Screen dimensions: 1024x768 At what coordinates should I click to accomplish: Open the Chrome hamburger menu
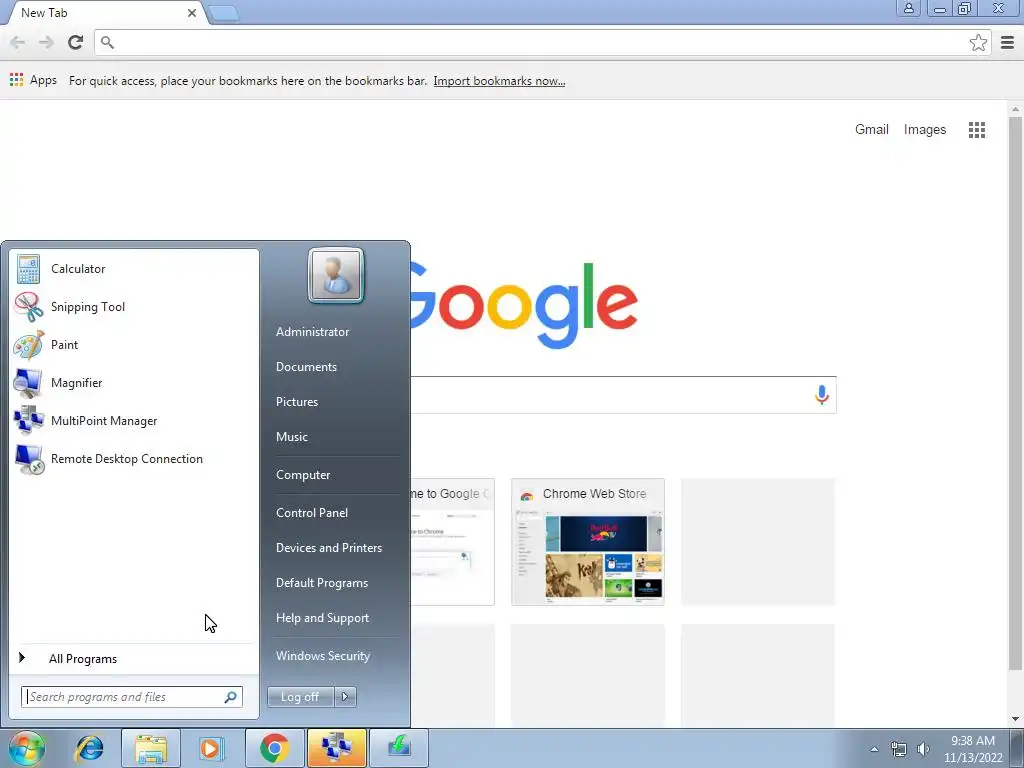click(x=1008, y=42)
